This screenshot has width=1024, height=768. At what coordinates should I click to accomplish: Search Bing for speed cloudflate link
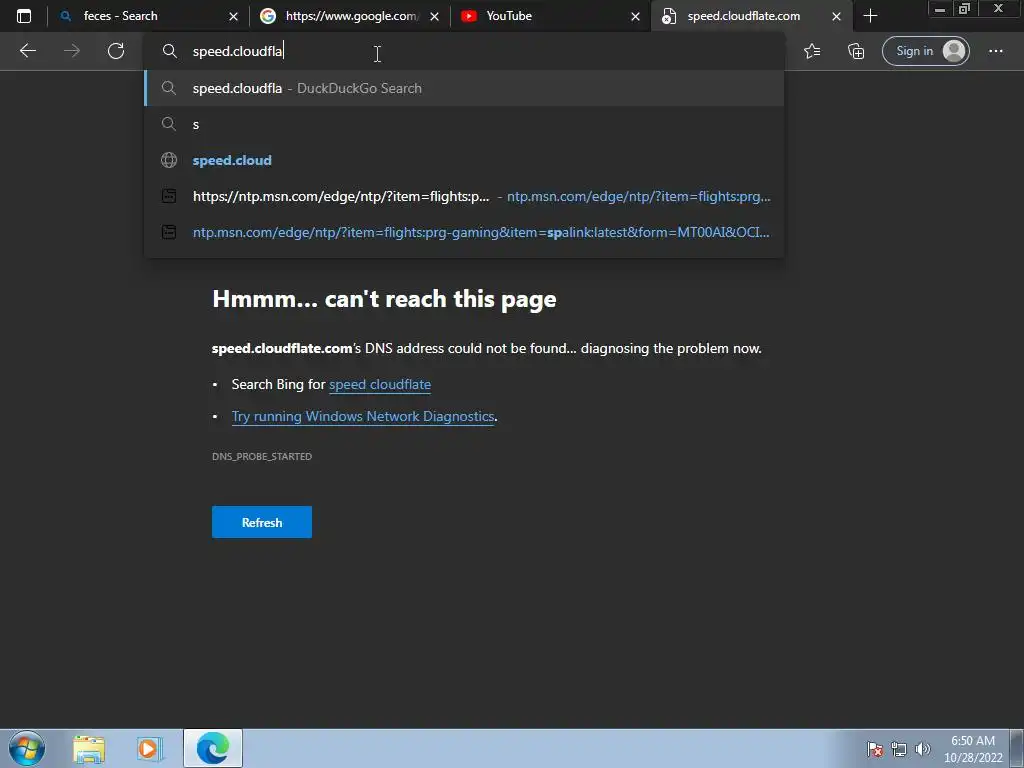(379, 385)
